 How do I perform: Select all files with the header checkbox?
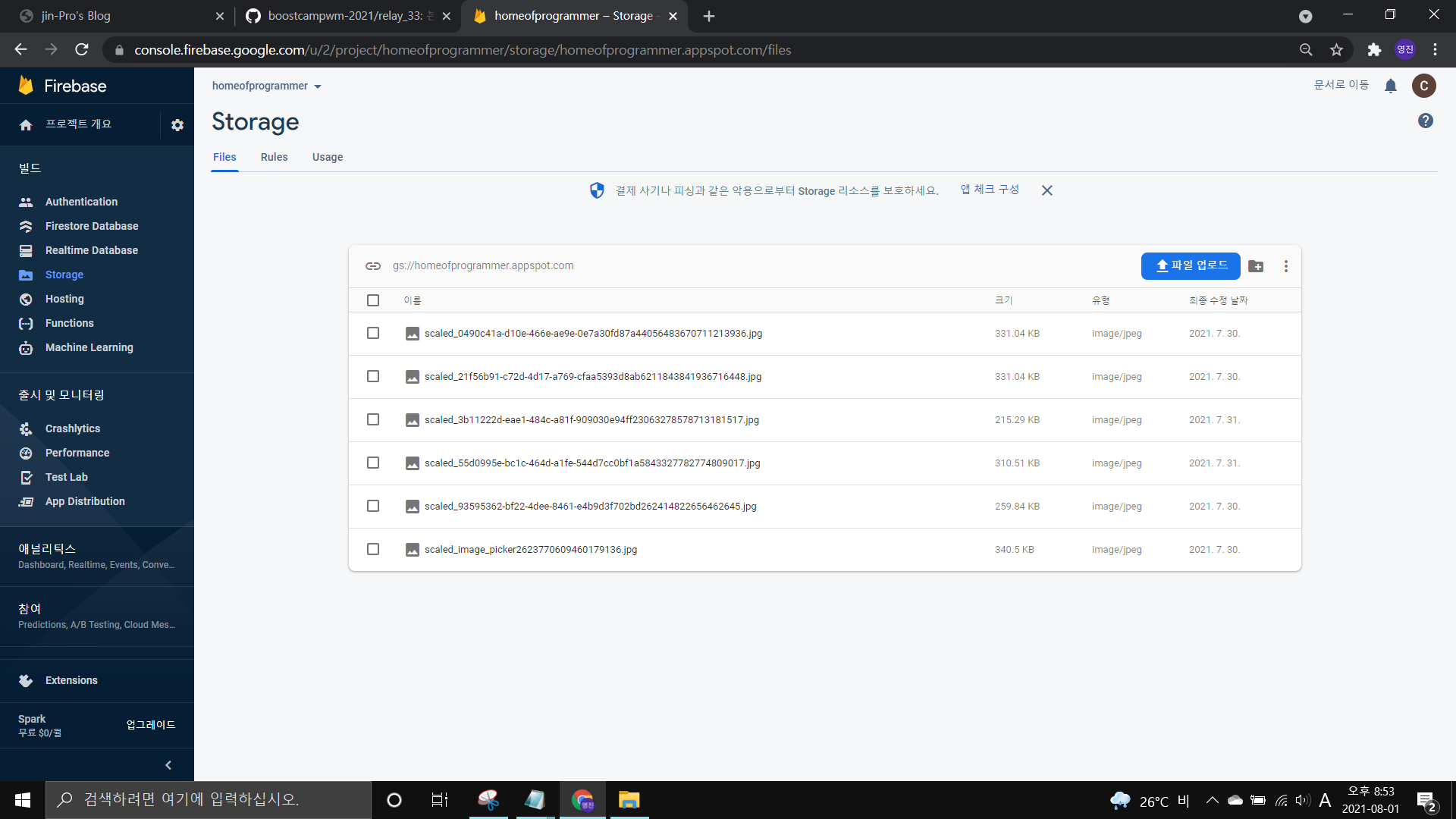(x=372, y=300)
